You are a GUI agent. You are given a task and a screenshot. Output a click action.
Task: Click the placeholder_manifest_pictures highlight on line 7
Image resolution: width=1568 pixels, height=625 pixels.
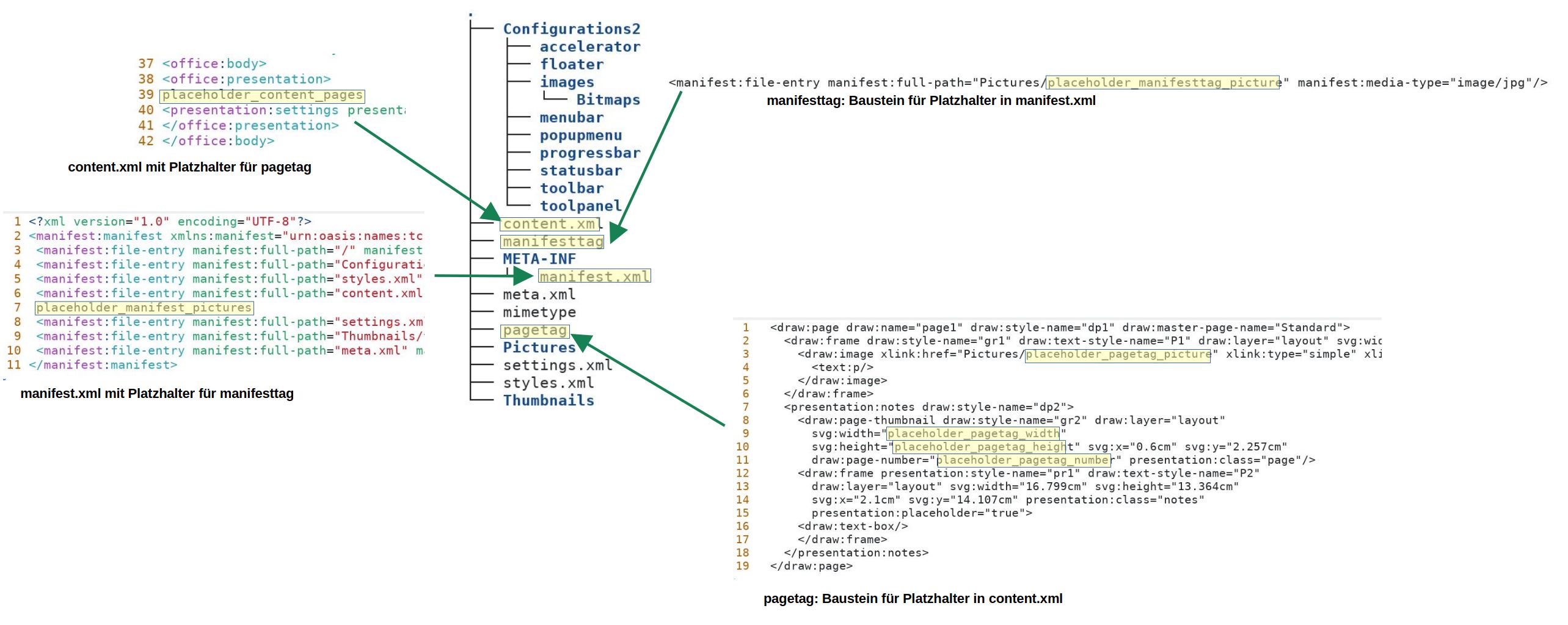144,308
